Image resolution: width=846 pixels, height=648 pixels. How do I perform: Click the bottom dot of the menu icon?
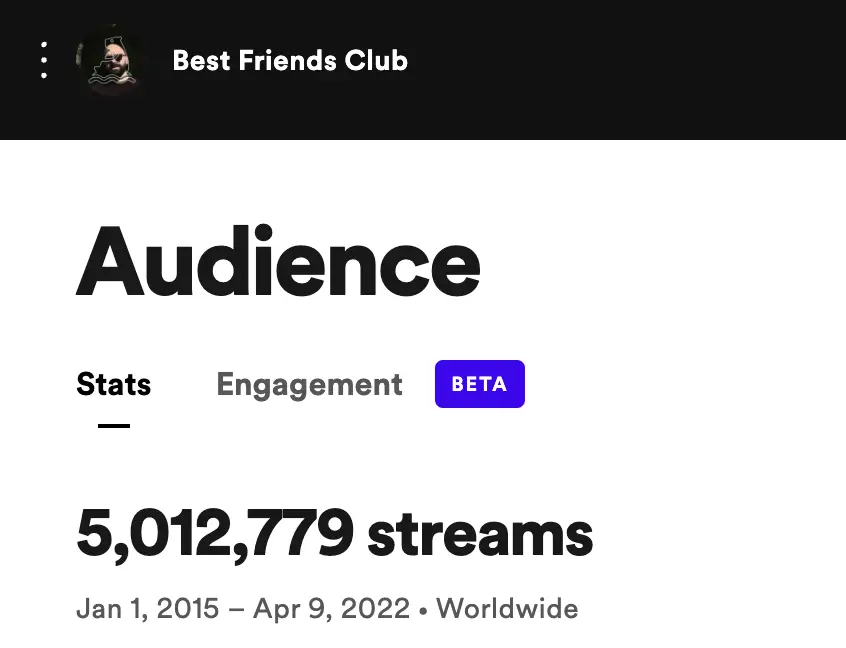pos(44,75)
